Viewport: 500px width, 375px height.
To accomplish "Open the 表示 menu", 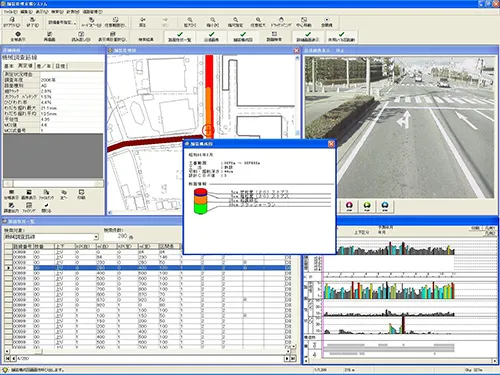I will [x=42, y=11].
